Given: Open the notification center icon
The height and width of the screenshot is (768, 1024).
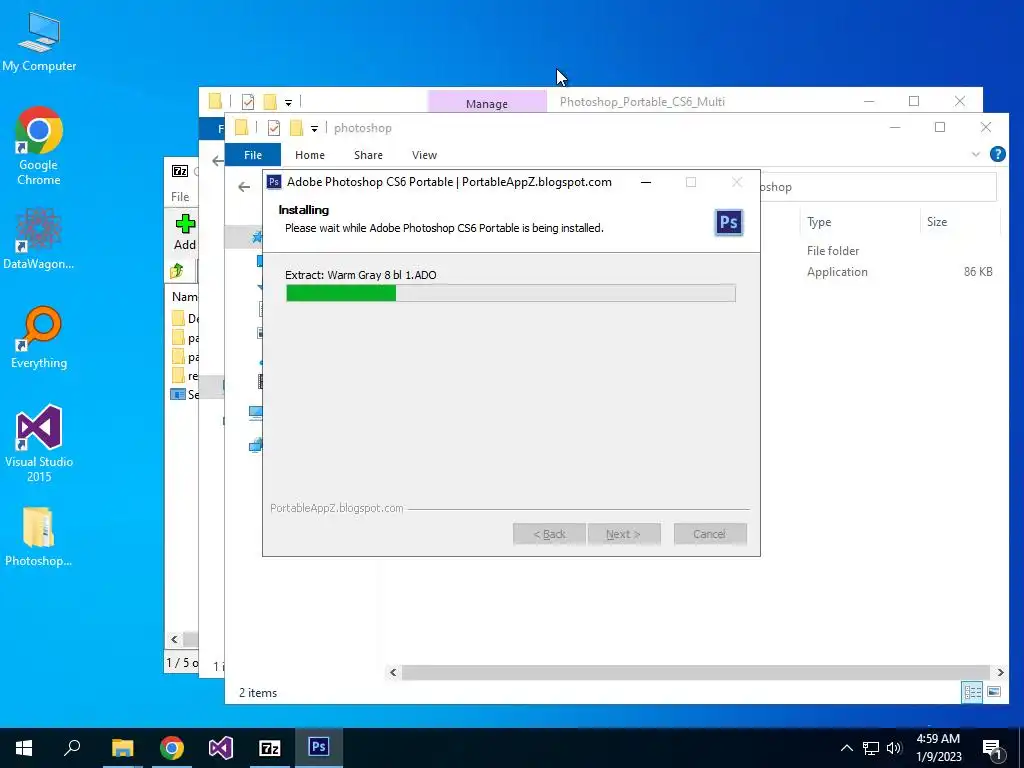Looking at the screenshot, I should pyautogui.click(x=992, y=749).
